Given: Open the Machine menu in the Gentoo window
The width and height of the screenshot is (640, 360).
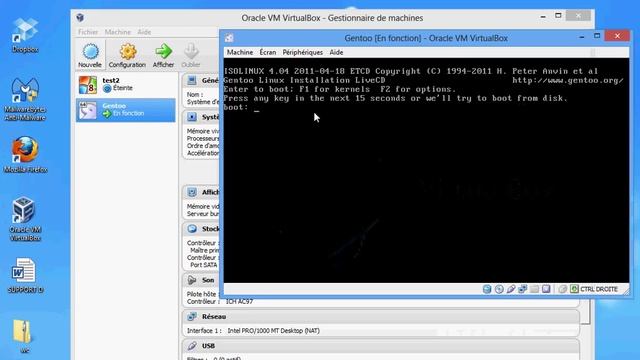Looking at the screenshot, I should click(240, 52).
